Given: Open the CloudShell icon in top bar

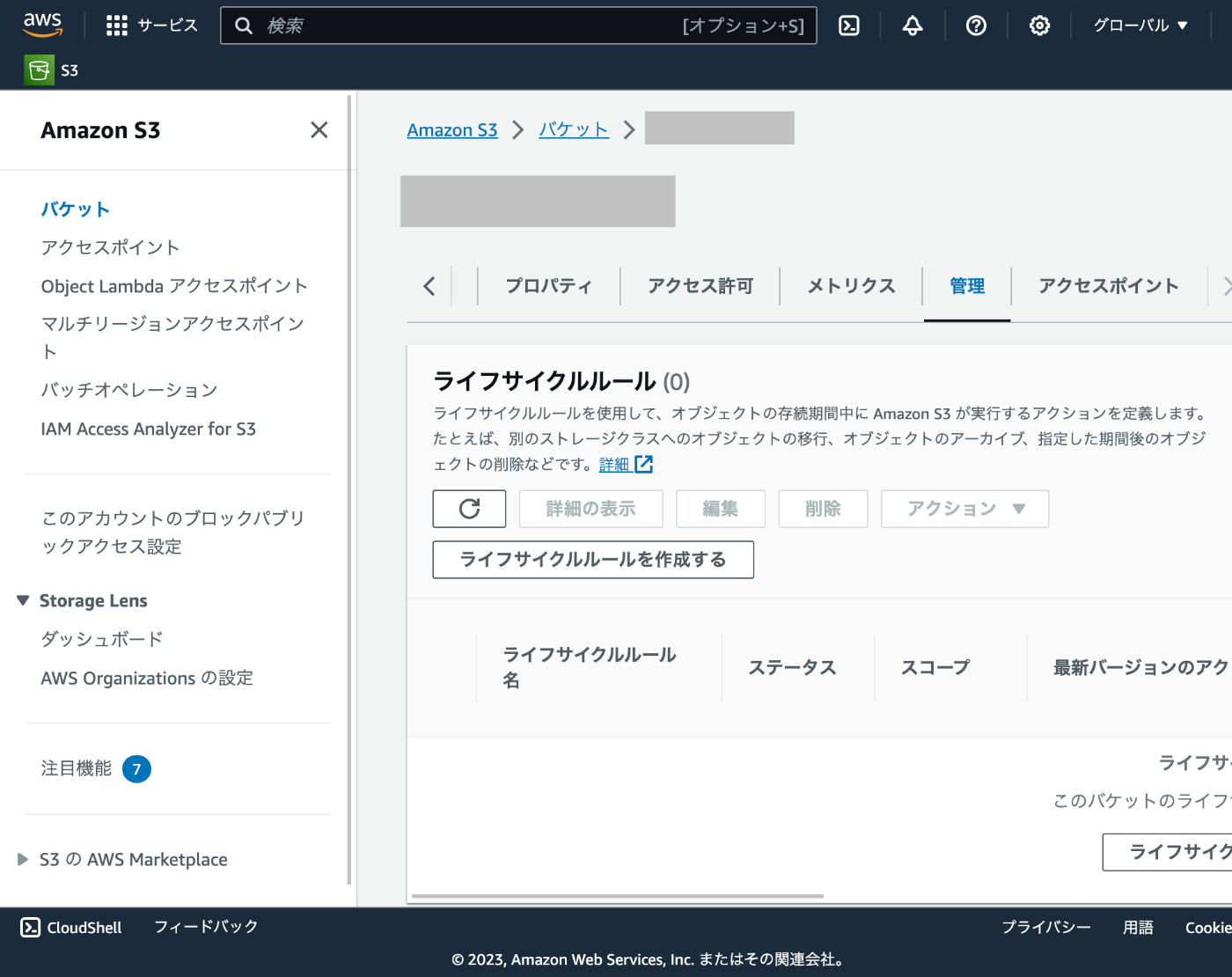Looking at the screenshot, I should tap(849, 26).
